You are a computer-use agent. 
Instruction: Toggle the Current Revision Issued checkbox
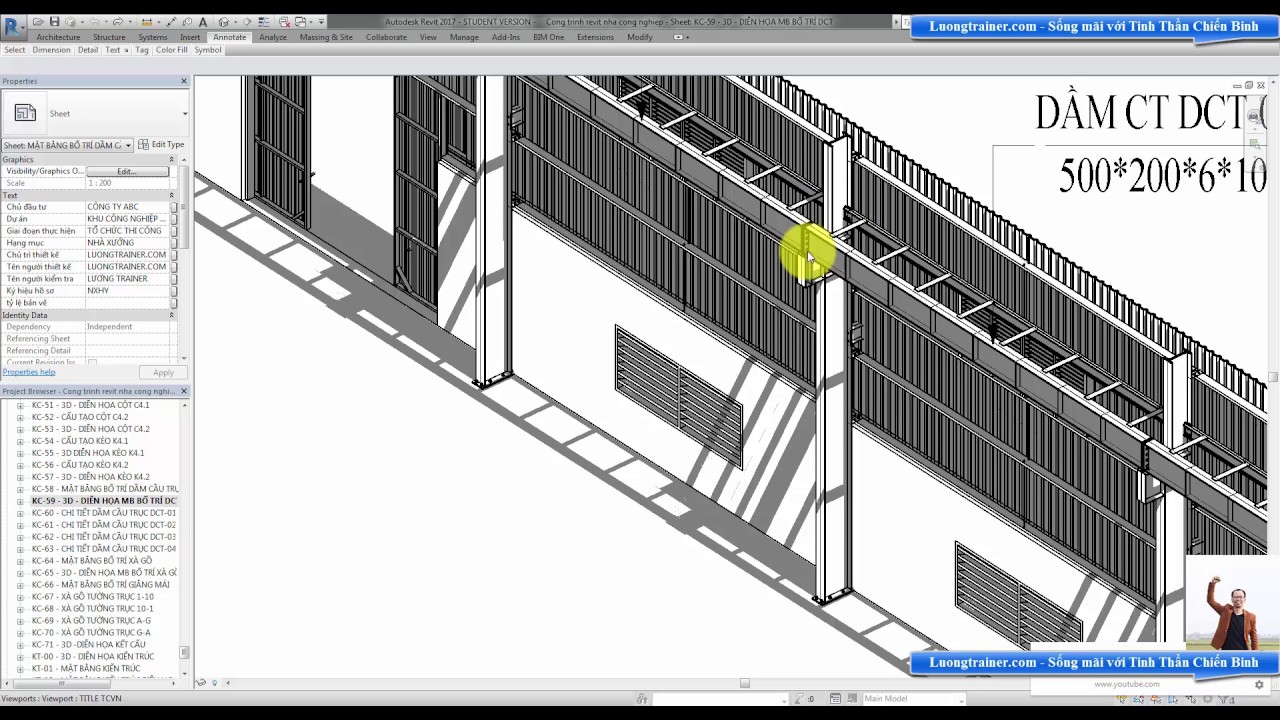tap(92, 363)
